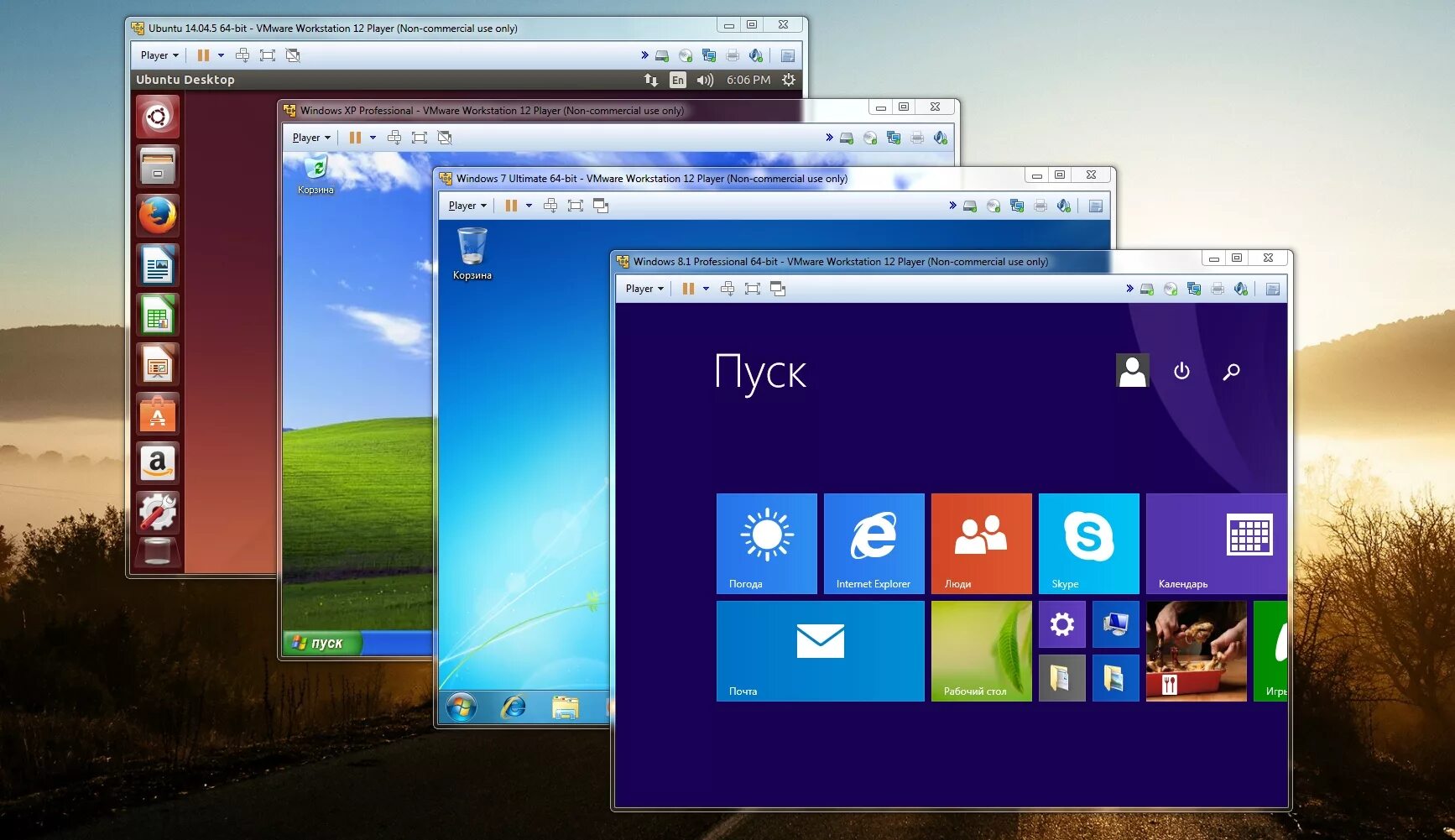The image size is (1455, 840).
Task: Open Recycle Bin on Windows XP desktop
Action: 316,175
